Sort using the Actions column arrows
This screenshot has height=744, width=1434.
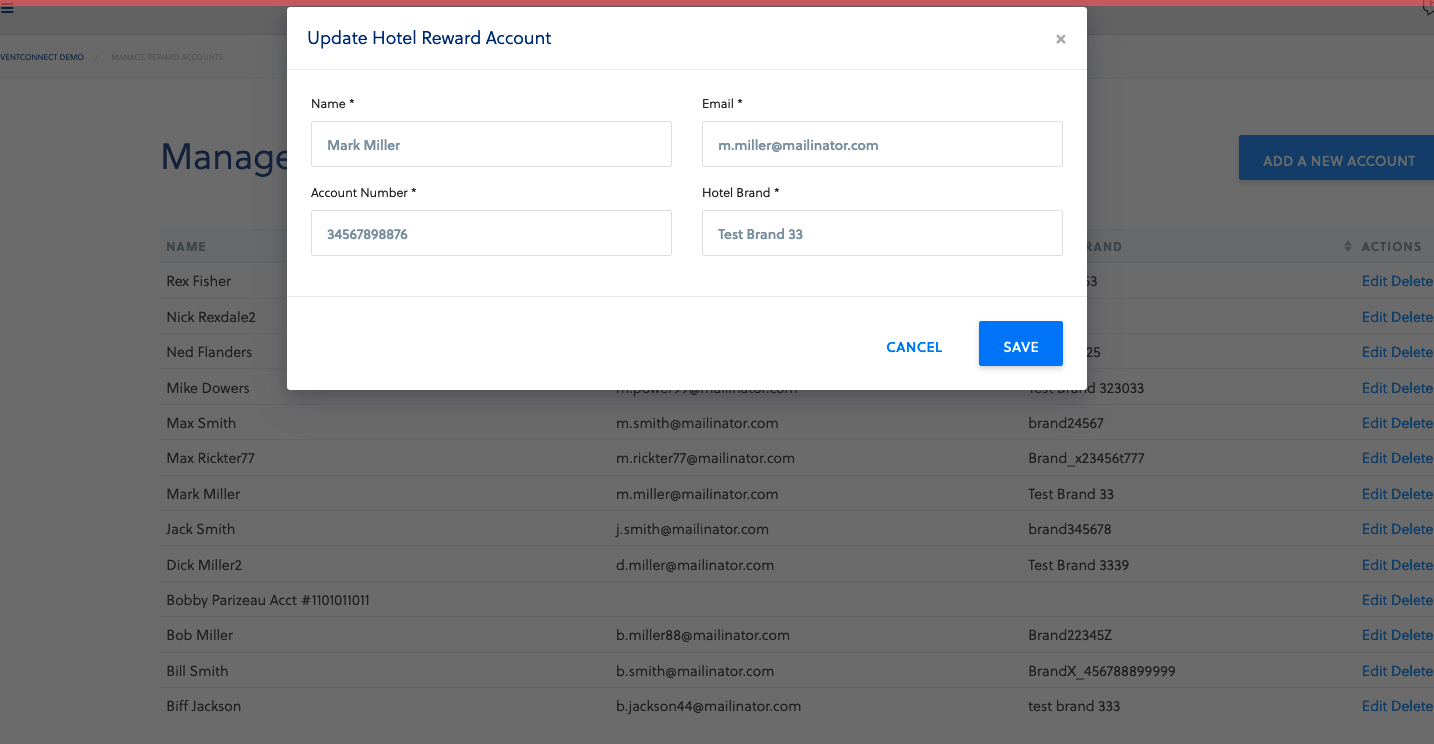click(1349, 246)
